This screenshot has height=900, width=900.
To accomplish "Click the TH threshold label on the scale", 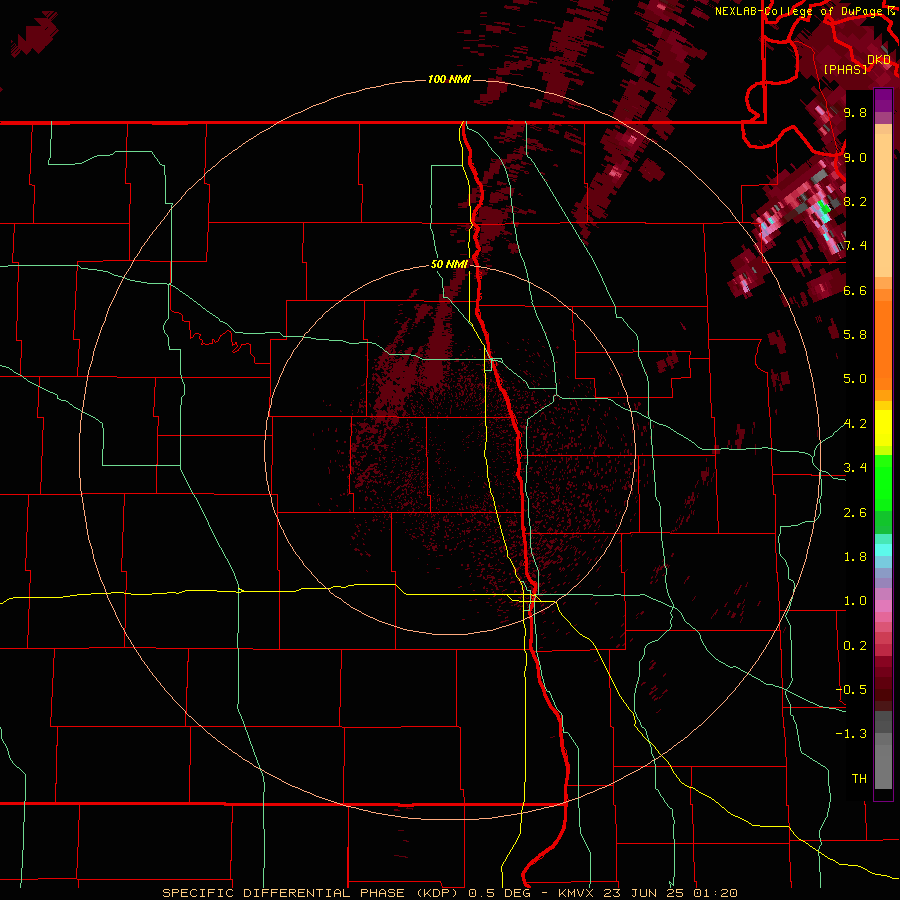I will 859,779.
